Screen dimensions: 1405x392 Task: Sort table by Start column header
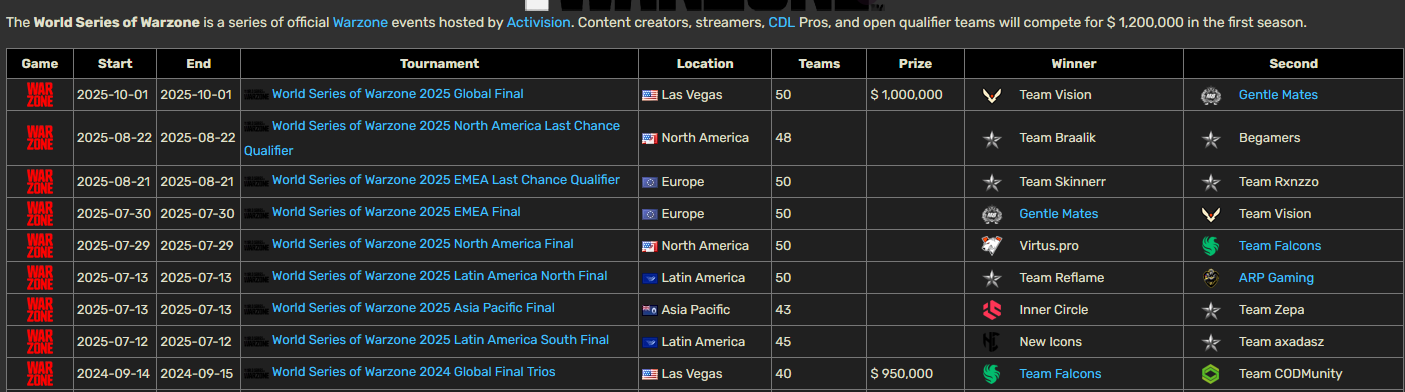click(115, 63)
